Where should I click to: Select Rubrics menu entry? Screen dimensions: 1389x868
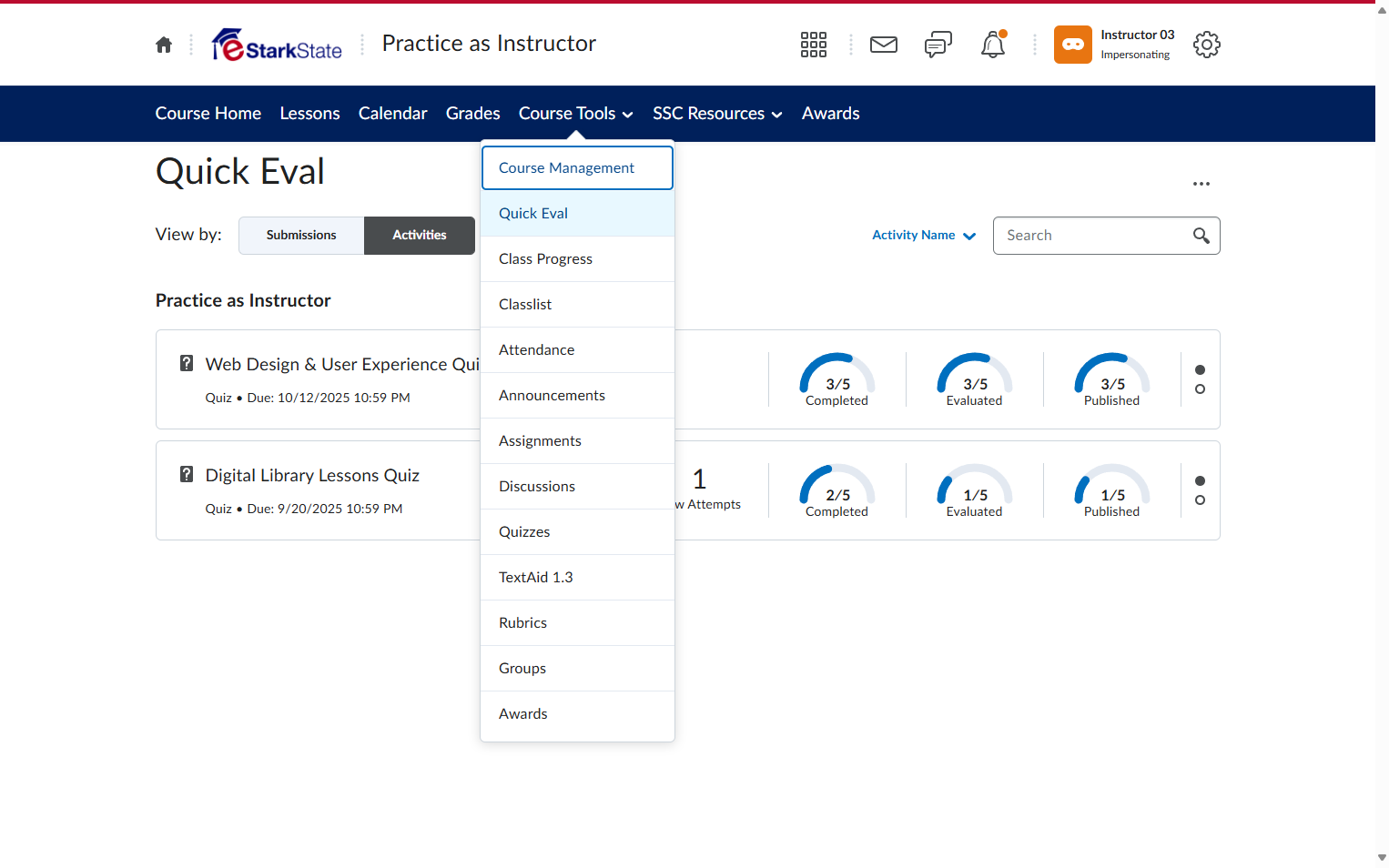click(577, 622)
